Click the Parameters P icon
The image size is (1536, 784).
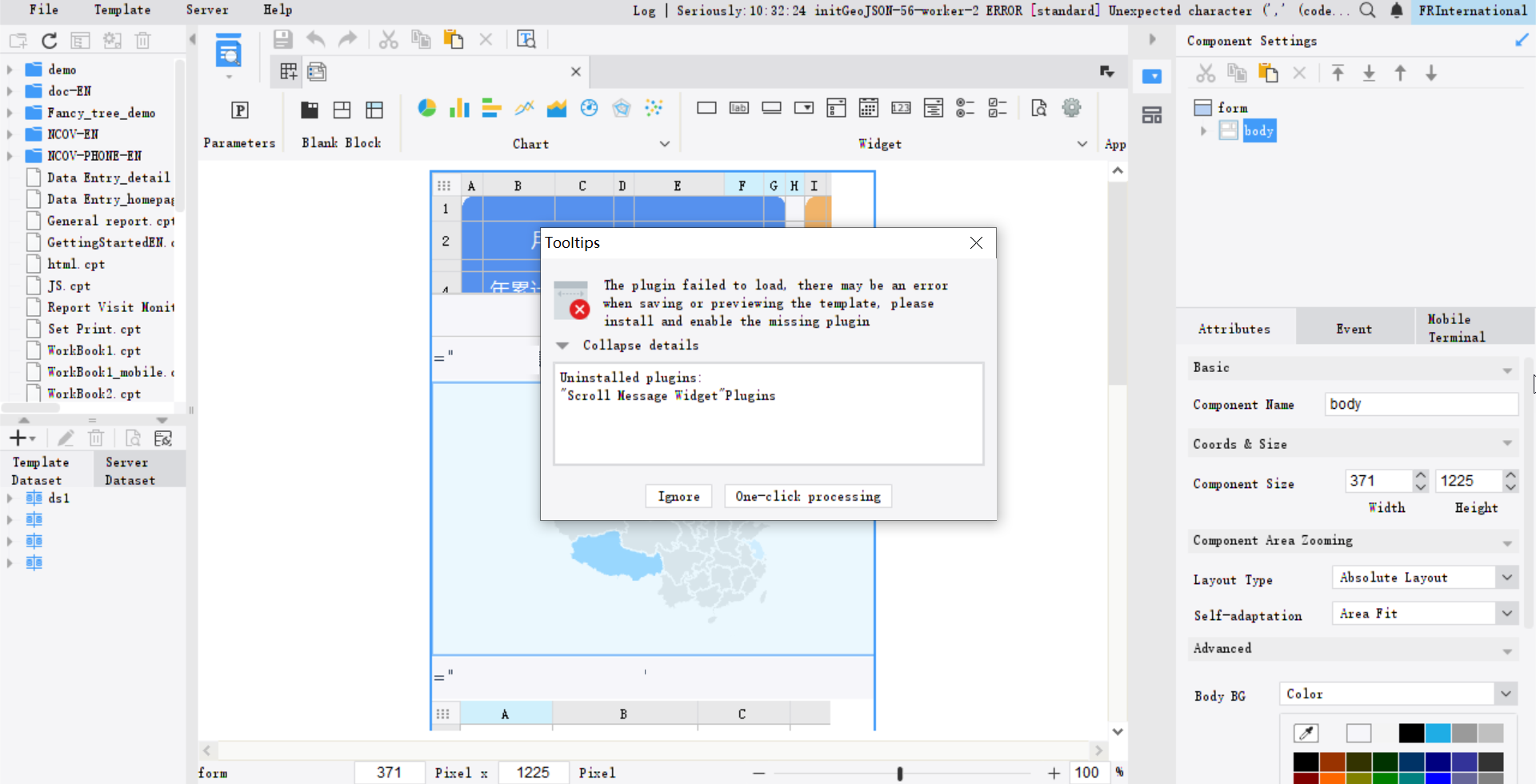tap(240, 110)
